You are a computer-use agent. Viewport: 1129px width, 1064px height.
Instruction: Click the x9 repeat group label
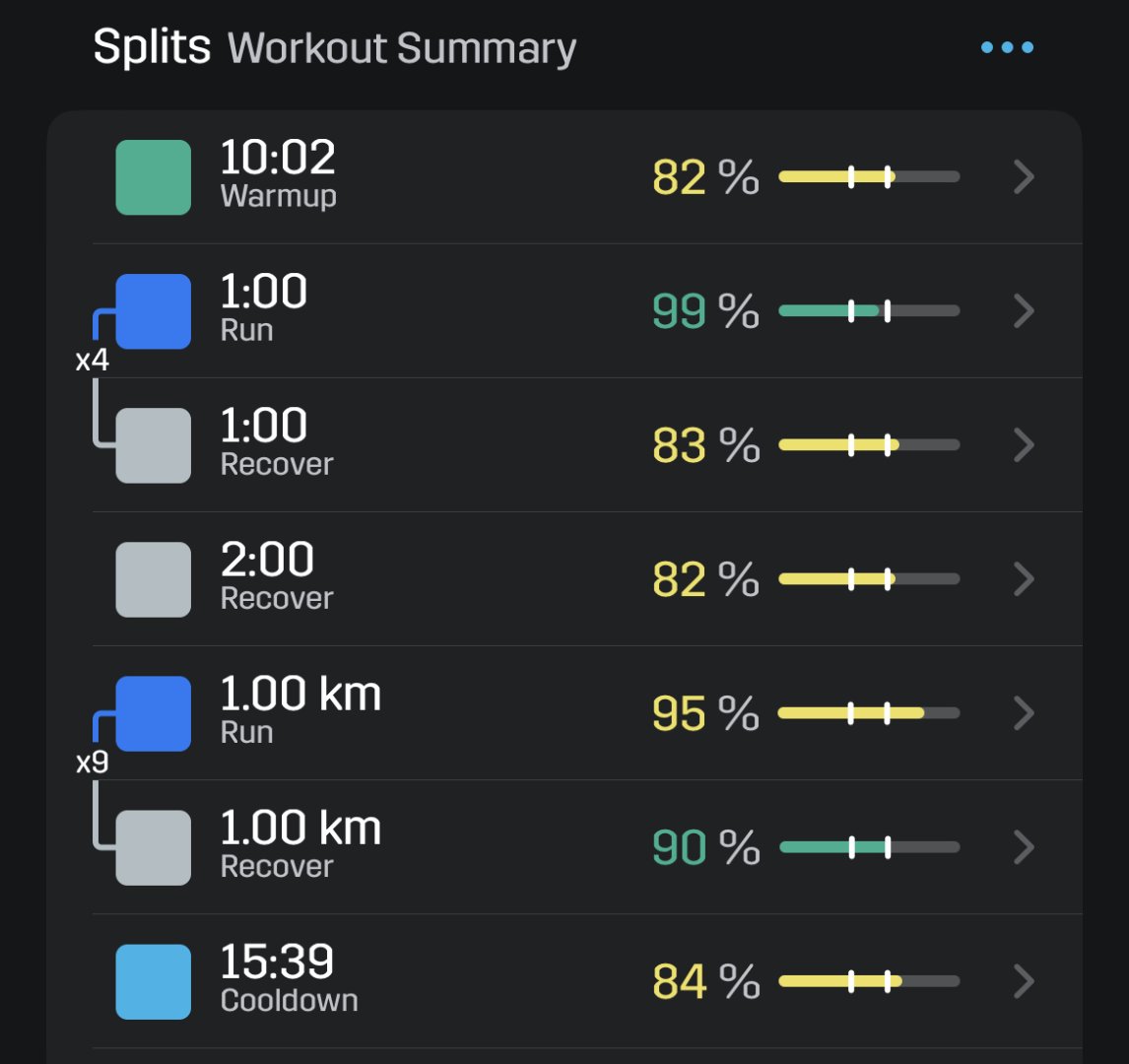(x=93, y=763)
